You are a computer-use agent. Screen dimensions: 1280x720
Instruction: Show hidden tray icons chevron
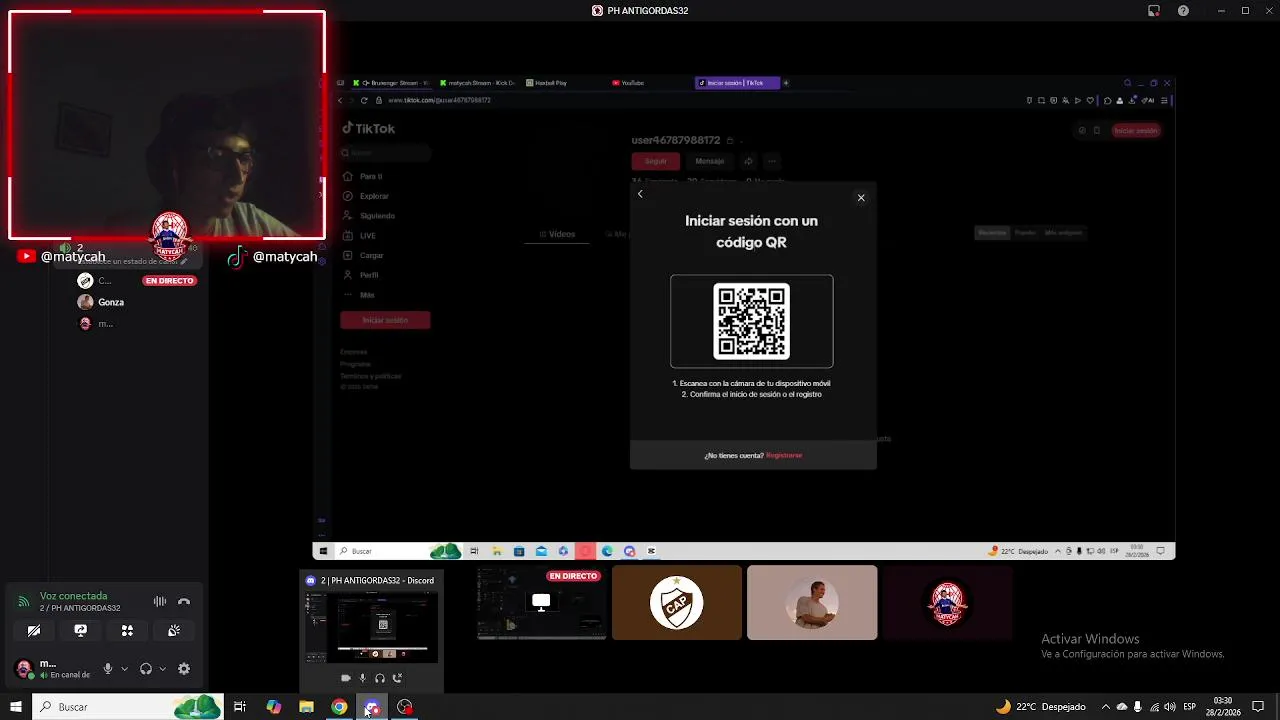pos(1105,707)
